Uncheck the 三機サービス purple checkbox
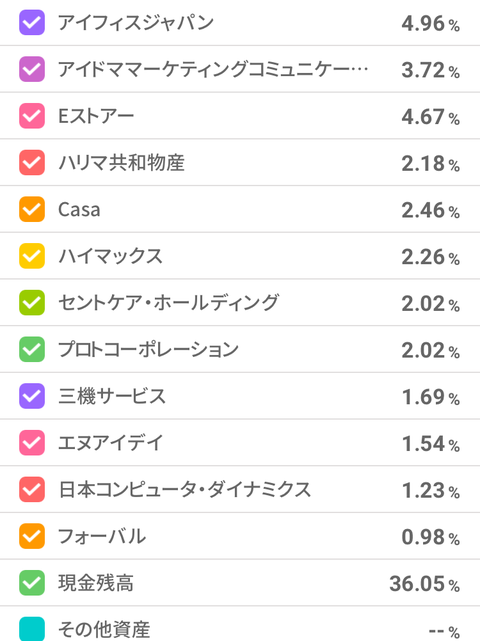Viewport: 480px width, 641px height. pos(32,396)
